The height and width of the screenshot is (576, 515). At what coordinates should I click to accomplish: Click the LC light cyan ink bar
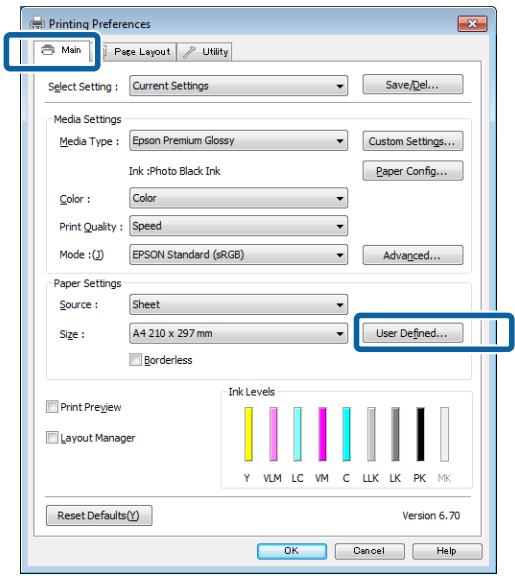298,434
